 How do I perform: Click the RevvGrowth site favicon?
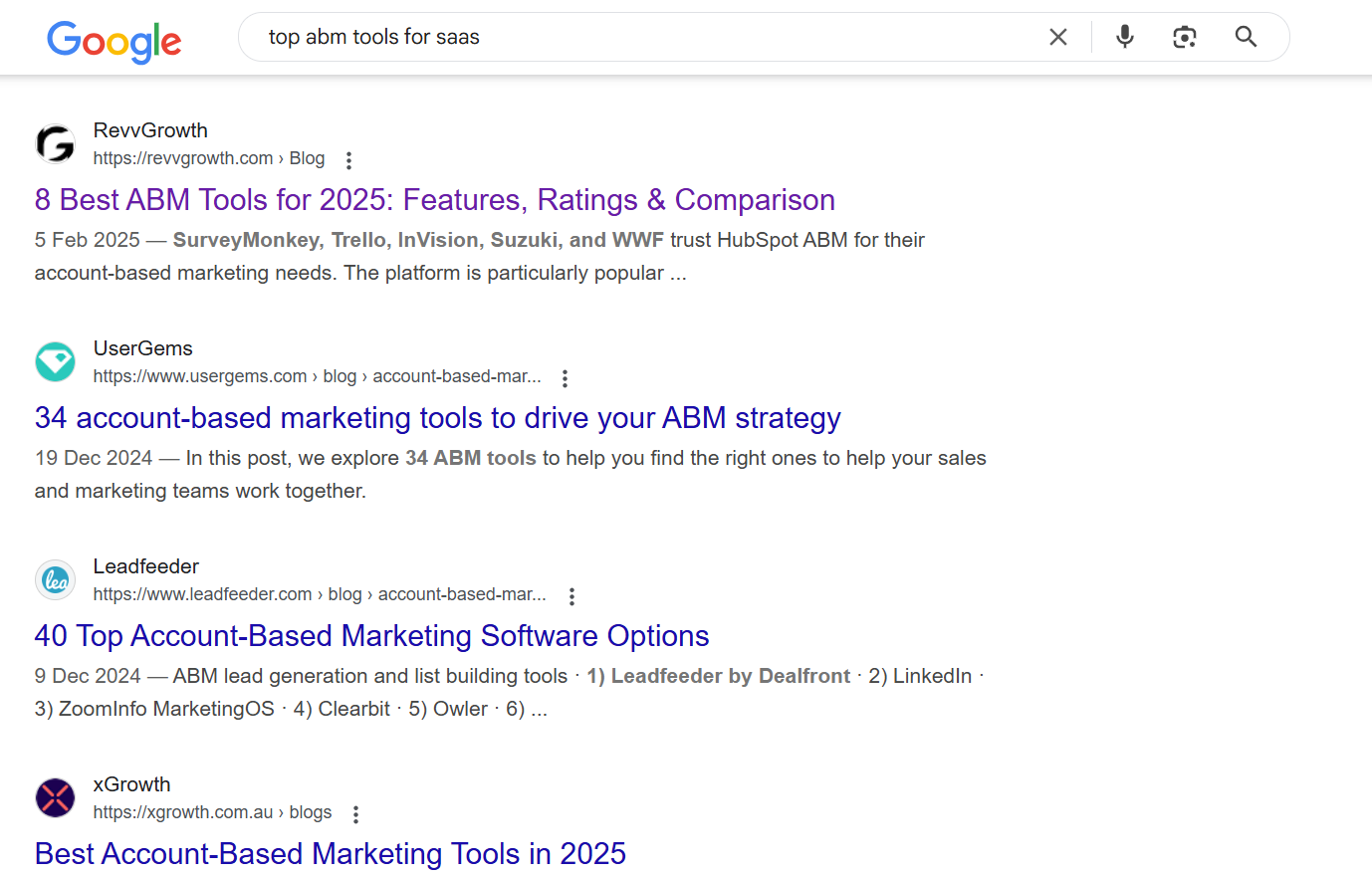tap(55, 144)
